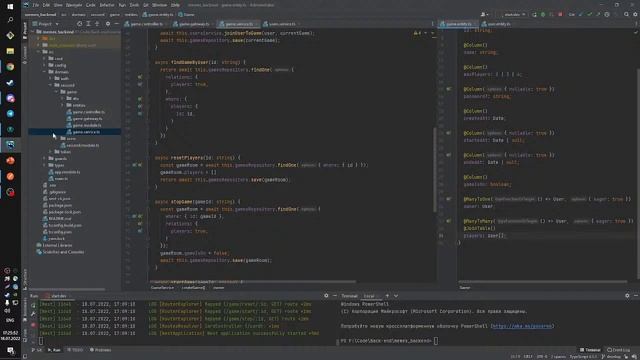Open the Git tool window button
The width and height of the screenshot is (640, 360).
[37, 350]
